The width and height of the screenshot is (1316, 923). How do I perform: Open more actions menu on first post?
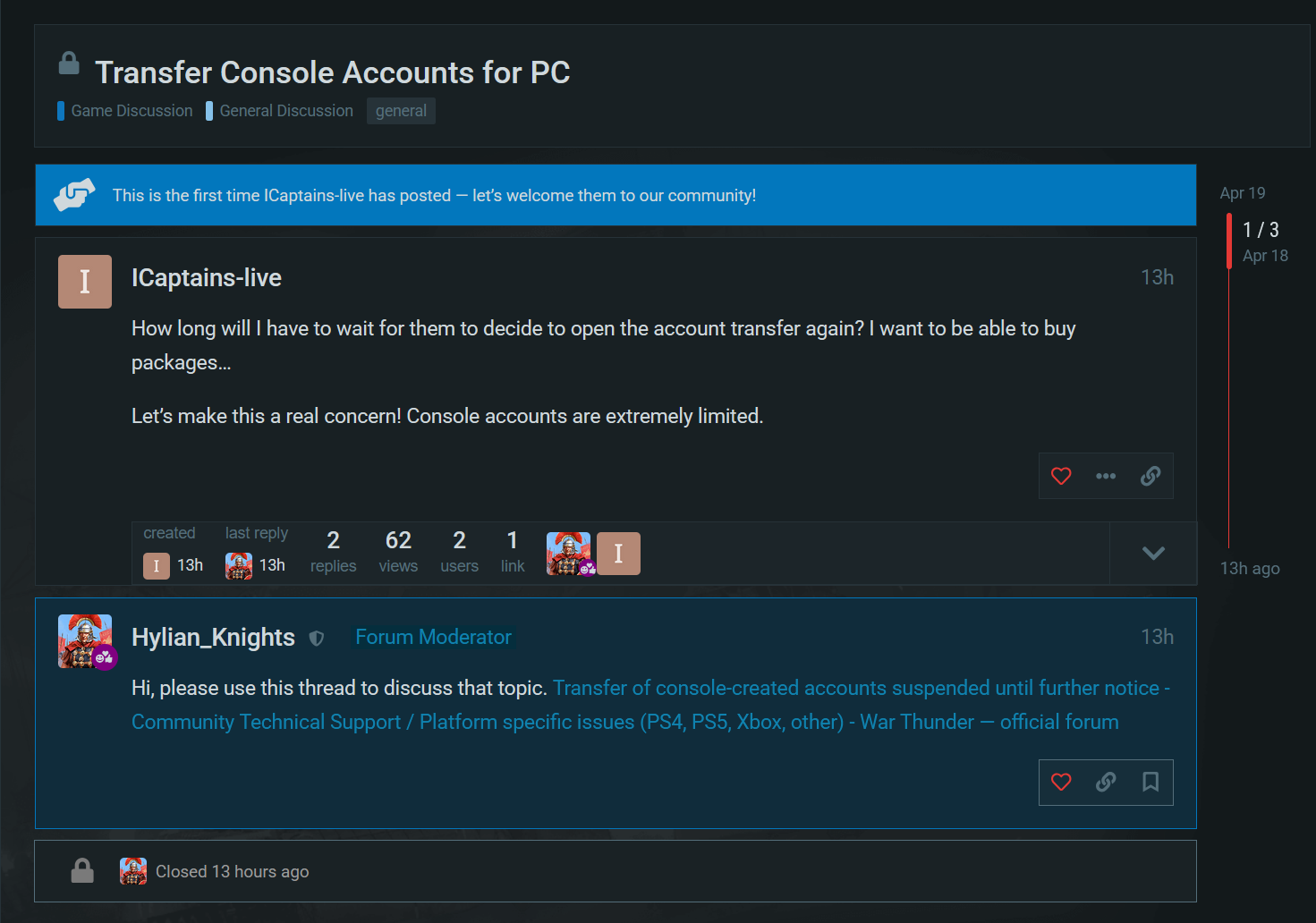[x=1106, y=476]
